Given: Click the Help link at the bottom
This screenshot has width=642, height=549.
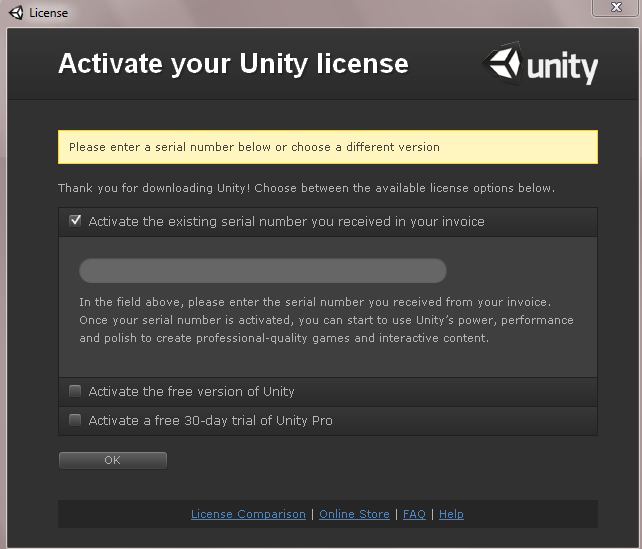Looking at the screenshot, I should coord(451,514).
